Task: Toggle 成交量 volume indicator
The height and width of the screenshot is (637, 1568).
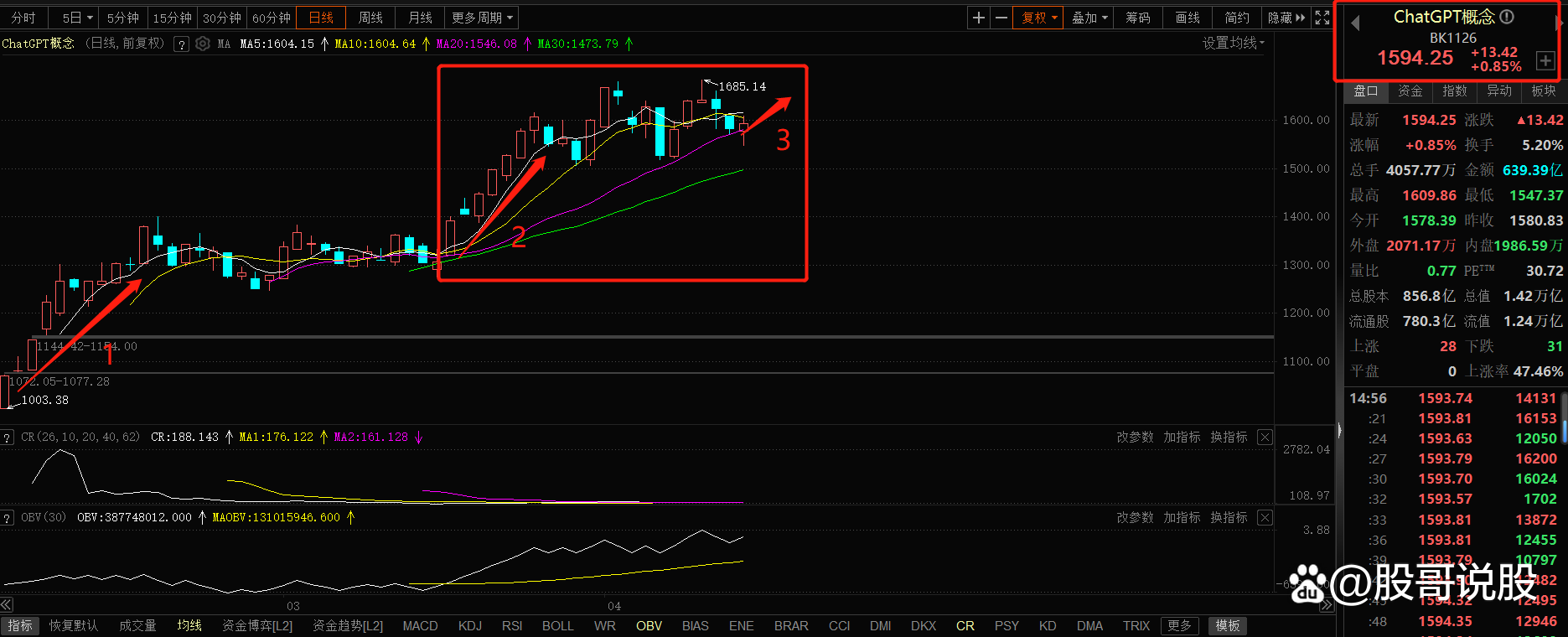Action: (137, 626)
